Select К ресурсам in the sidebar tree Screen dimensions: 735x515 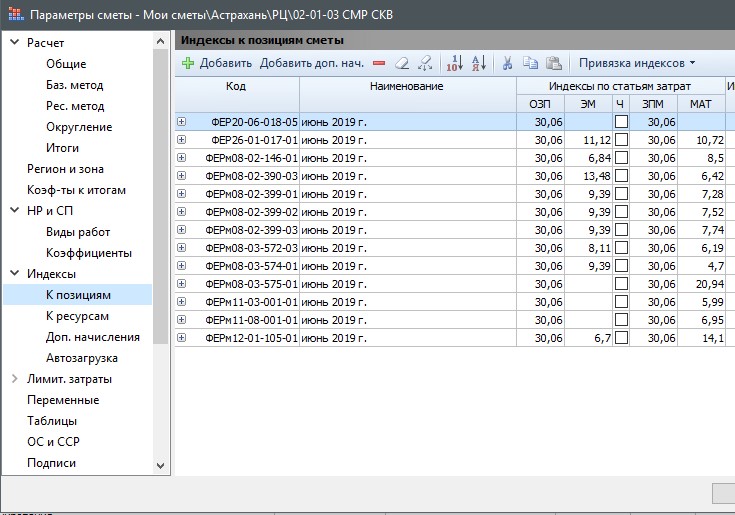77,315
